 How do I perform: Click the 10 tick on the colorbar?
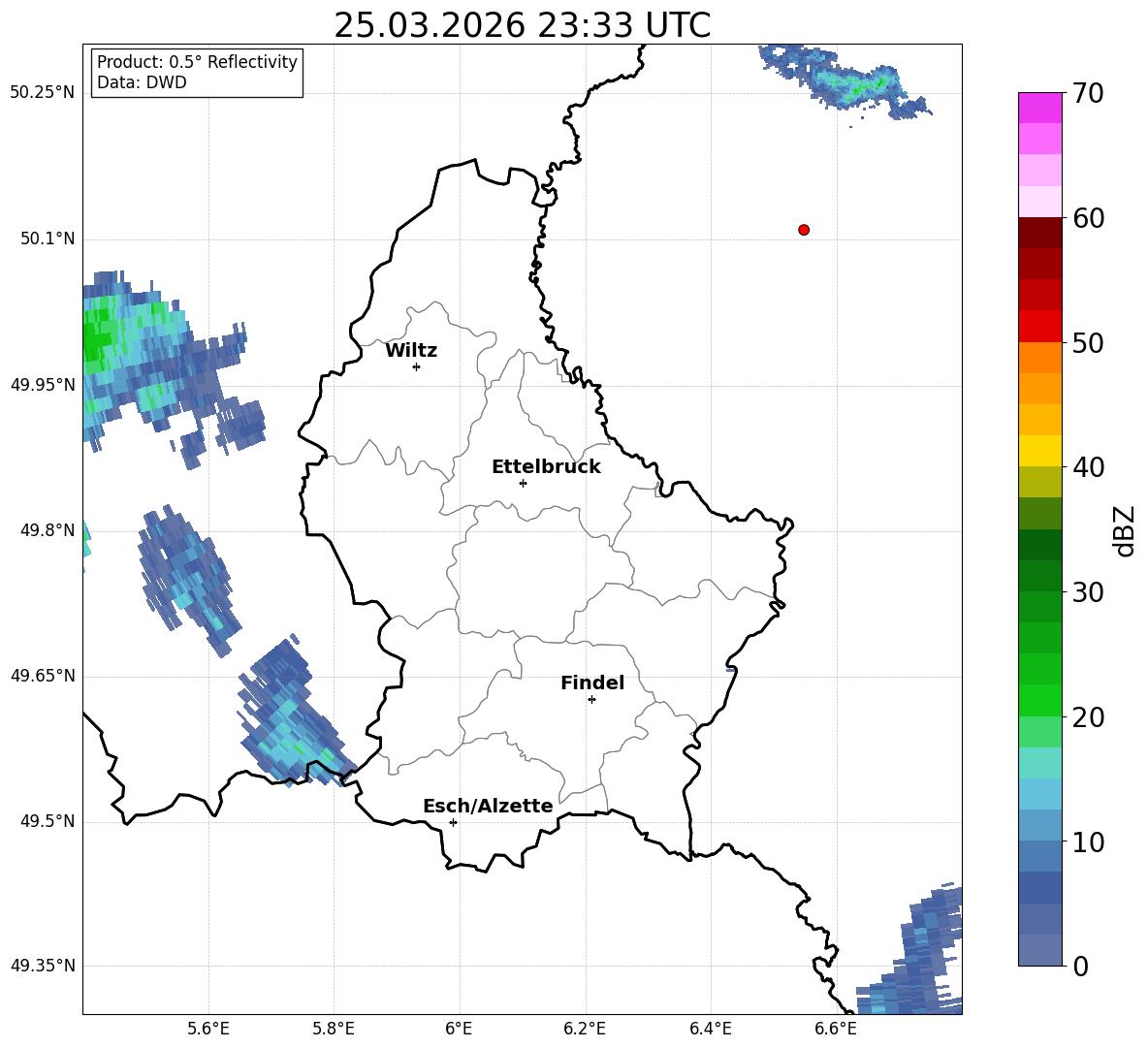[1088, 842]
